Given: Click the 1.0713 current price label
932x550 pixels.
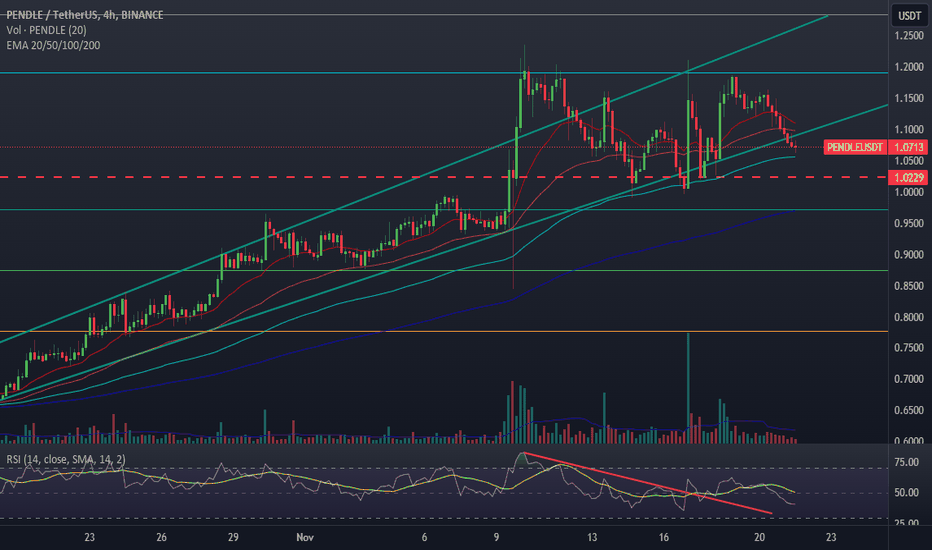Looking at the screenshot, I should pos(908,147).
